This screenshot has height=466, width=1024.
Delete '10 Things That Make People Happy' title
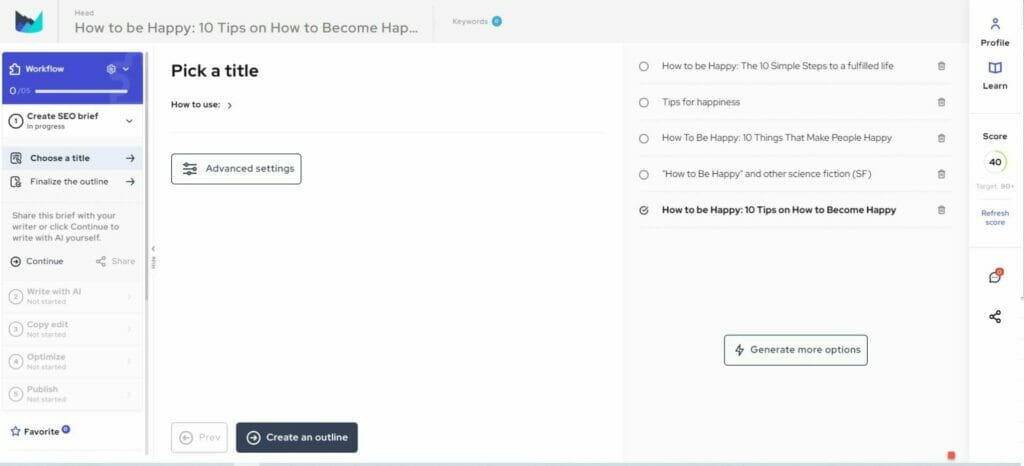click(x=941, y=138)
